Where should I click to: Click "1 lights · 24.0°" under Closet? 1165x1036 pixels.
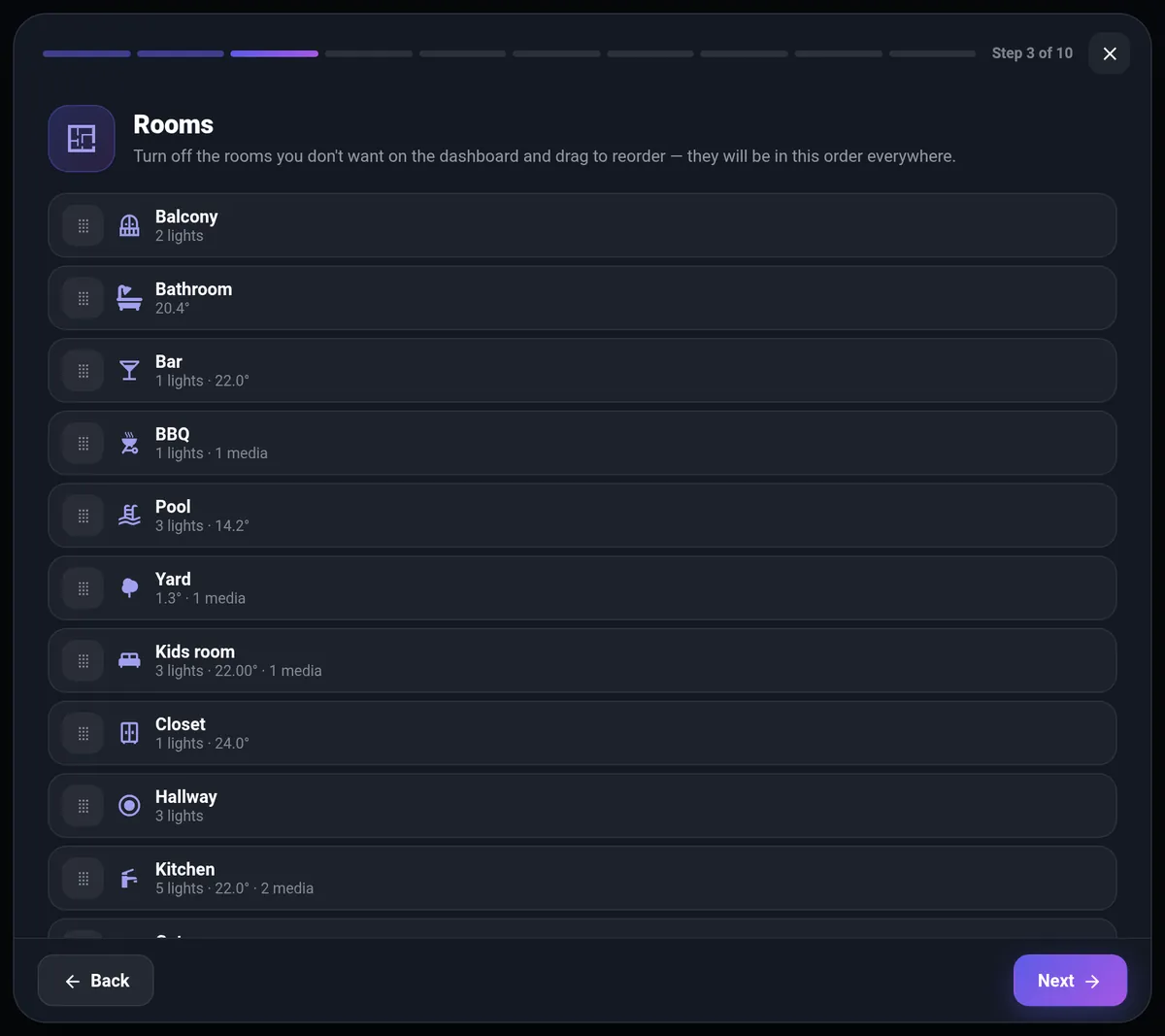[x=202, y=744]
